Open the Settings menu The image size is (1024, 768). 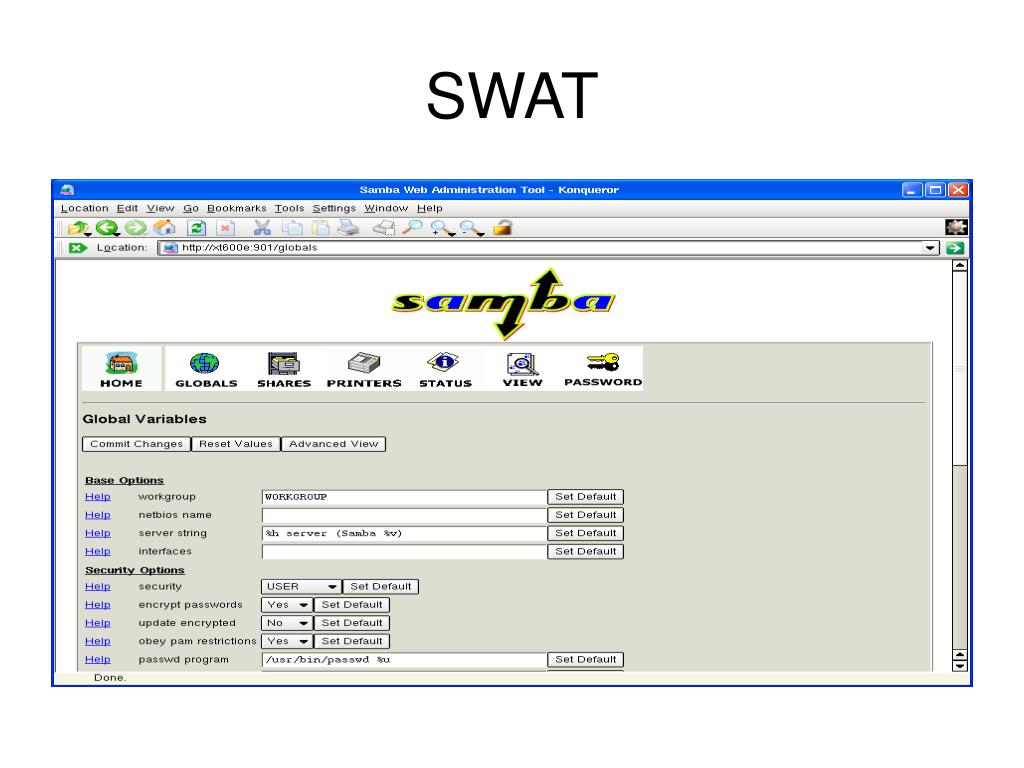pos(334,208)
